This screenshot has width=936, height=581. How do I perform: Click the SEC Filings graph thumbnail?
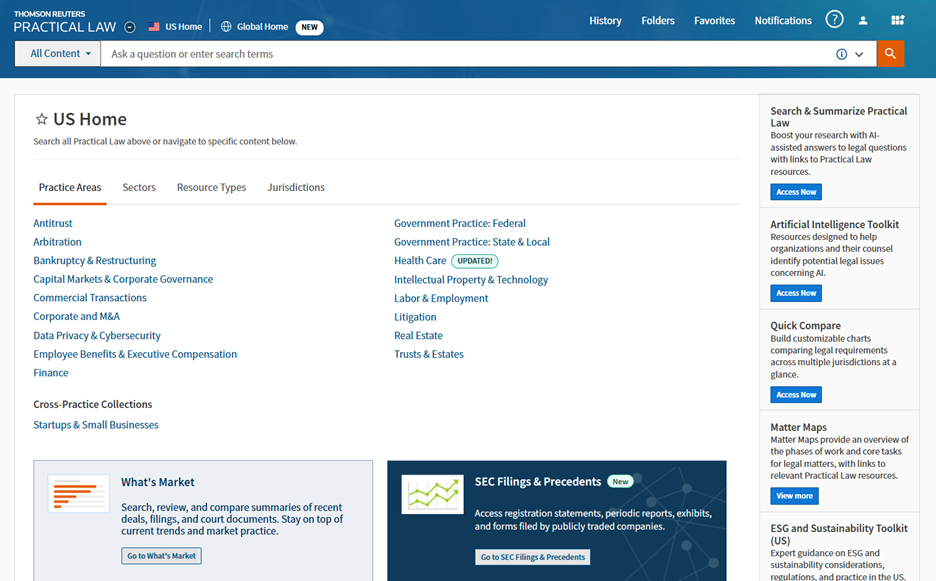coord(432,494)
